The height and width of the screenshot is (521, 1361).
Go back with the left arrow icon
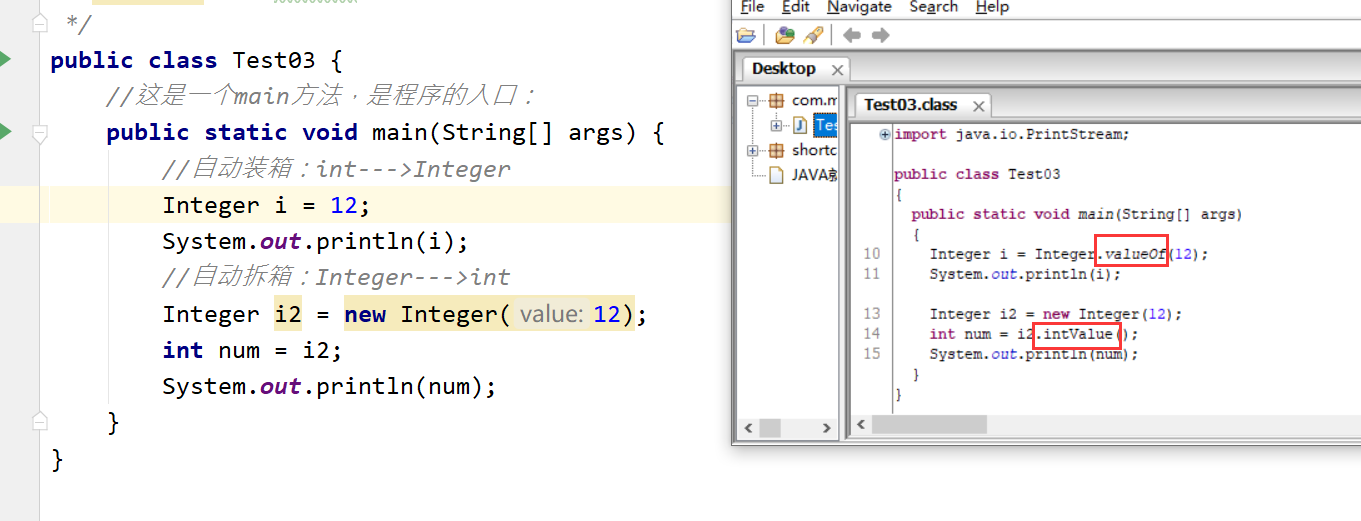pyautogui.click(x=852, y=35)
